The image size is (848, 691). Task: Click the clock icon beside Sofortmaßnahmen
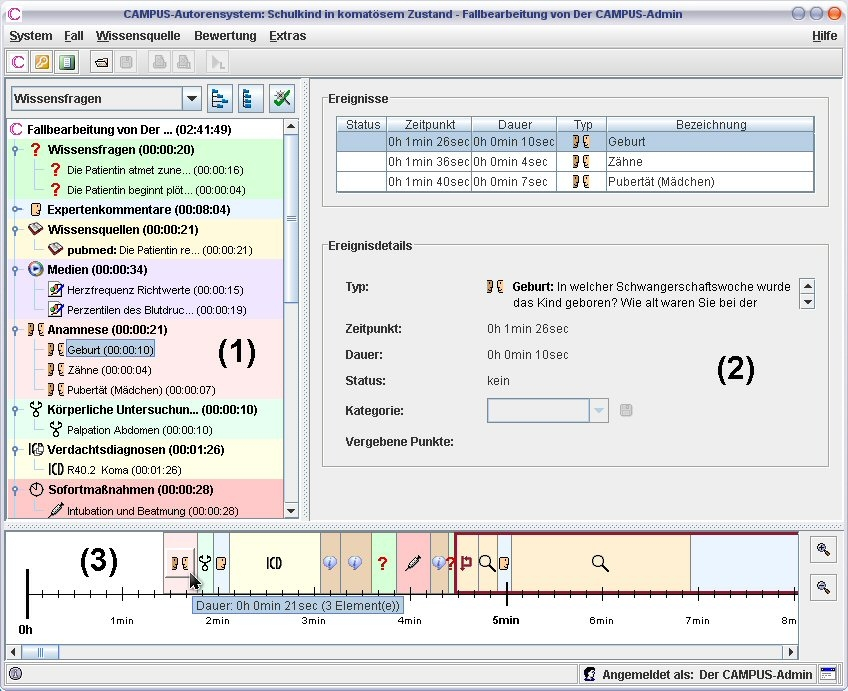pos(36,489)
